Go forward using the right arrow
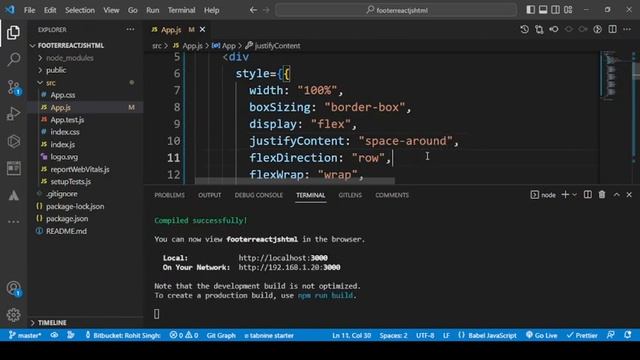This screenshot has width=640, height=360. pyautogui.click(x=266, y=10)
